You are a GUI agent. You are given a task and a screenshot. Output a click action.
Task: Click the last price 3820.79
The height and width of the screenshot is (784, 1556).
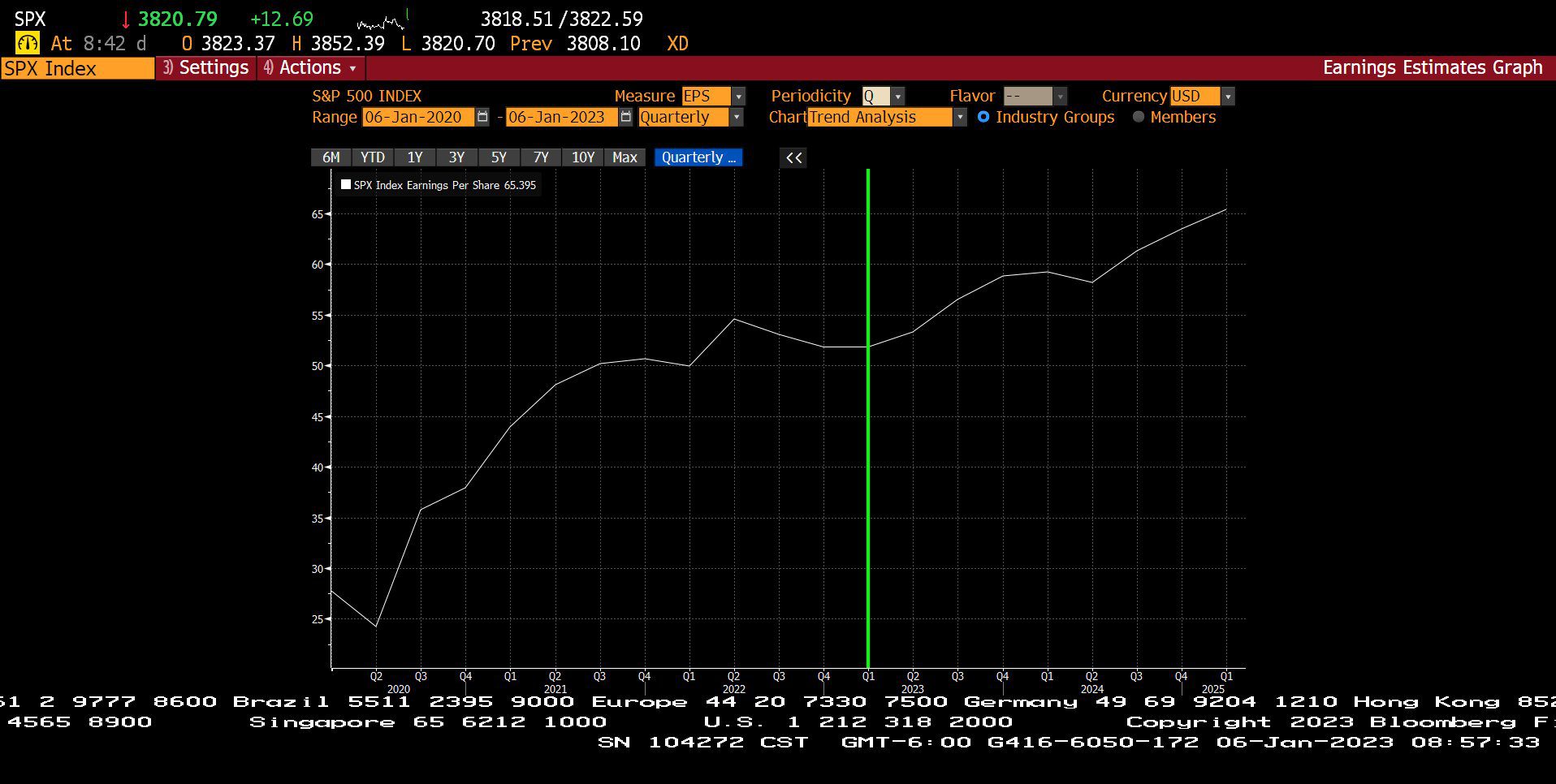tap(178, 19)
